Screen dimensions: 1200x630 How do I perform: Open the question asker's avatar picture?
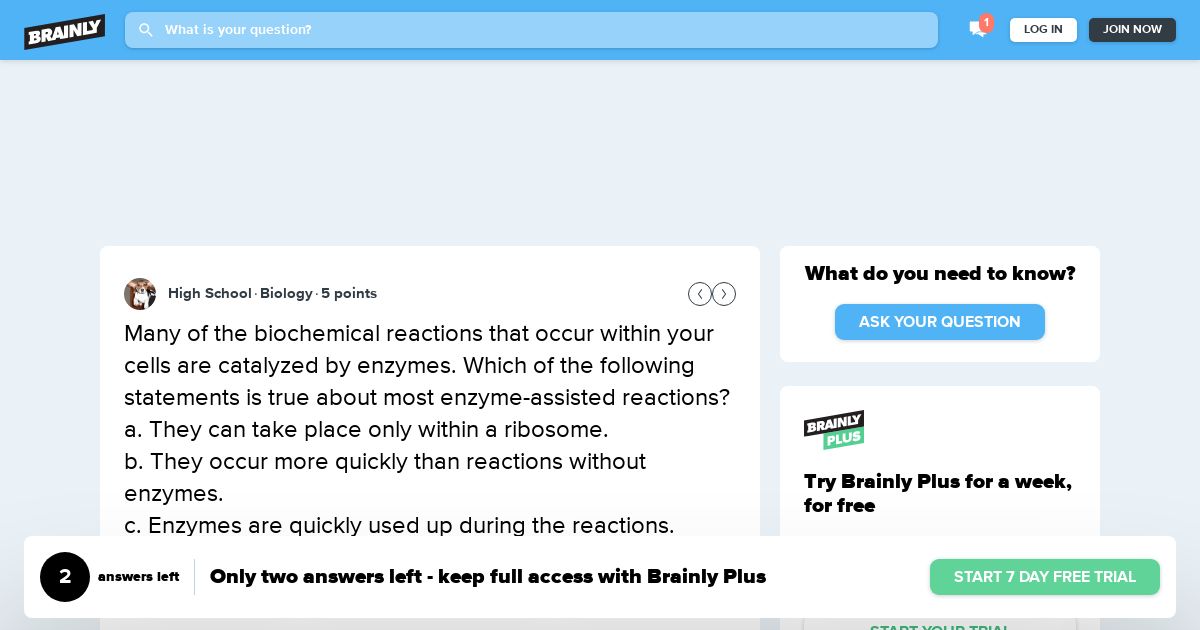click(x=140, y=294)
